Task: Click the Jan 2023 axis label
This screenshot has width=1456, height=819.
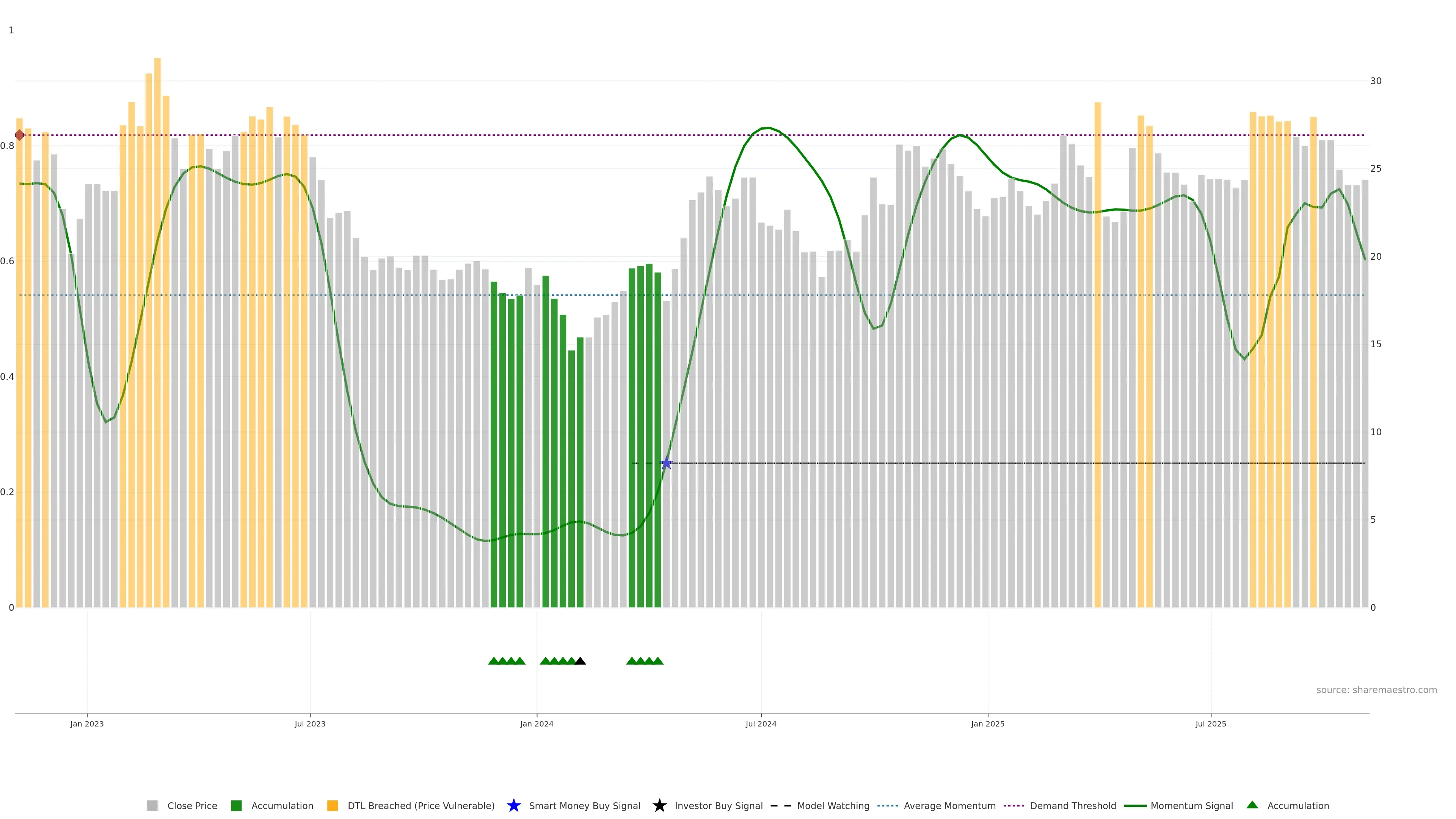Action: pyautogui.click(x=87, y=723)
